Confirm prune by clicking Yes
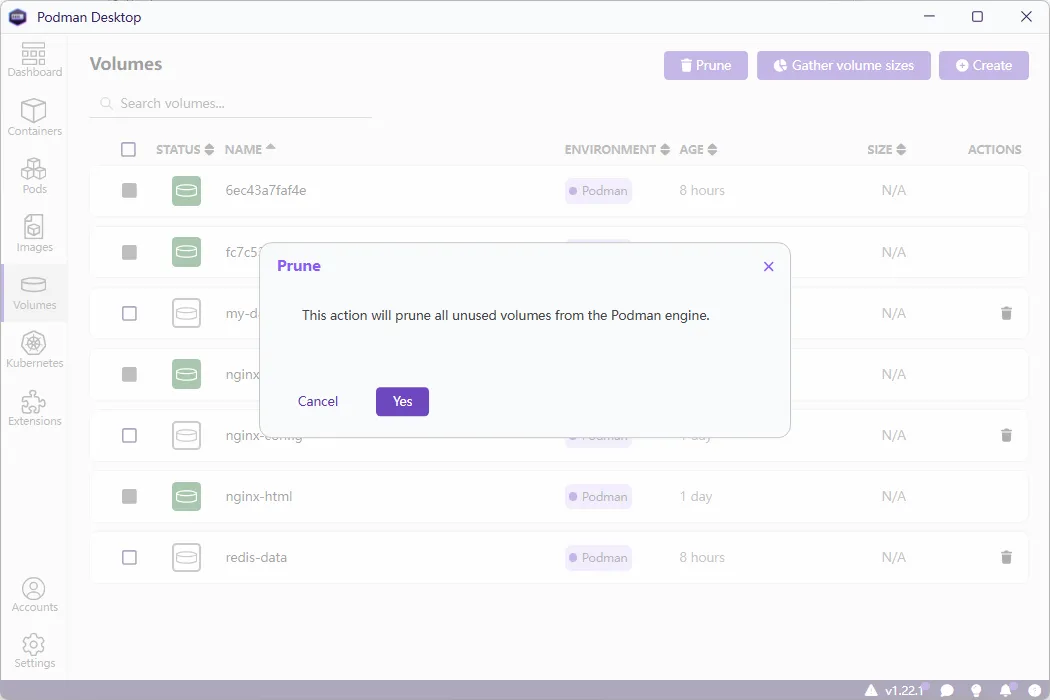Viewport: 1050px width, 700px height. coord(402,401)
